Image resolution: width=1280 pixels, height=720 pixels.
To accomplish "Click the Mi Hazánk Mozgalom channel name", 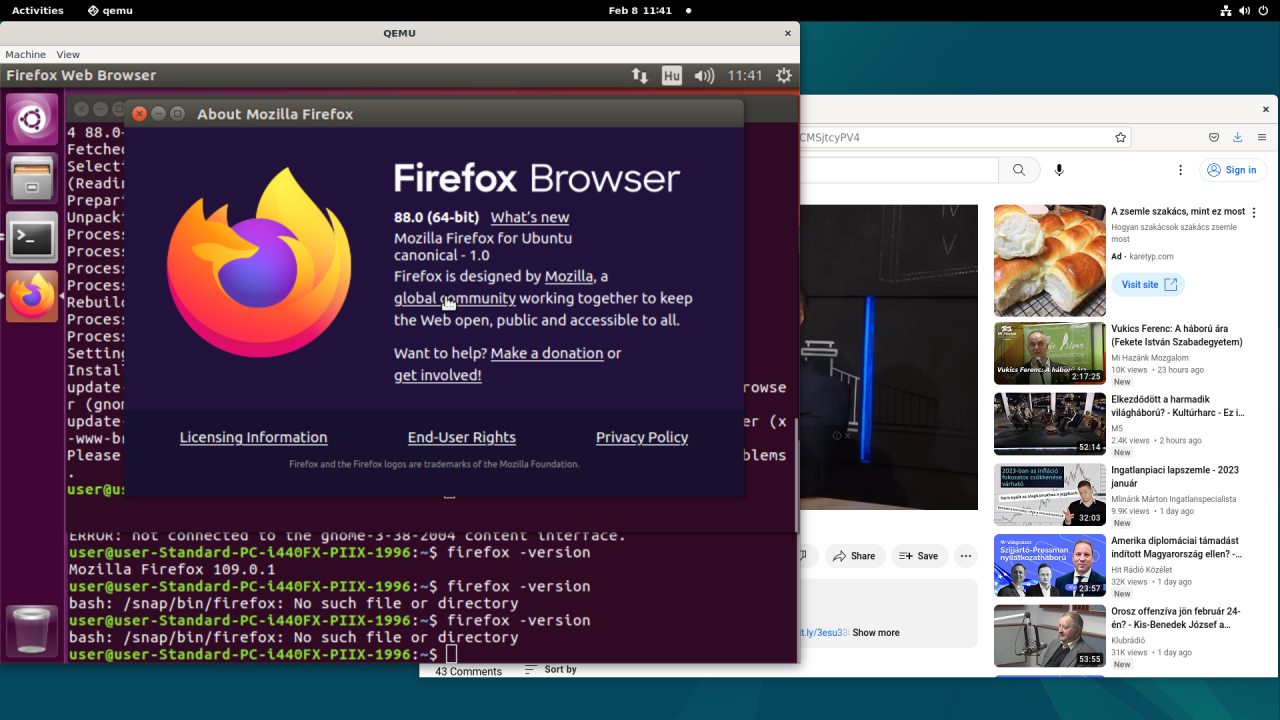I will [1150, 358].
